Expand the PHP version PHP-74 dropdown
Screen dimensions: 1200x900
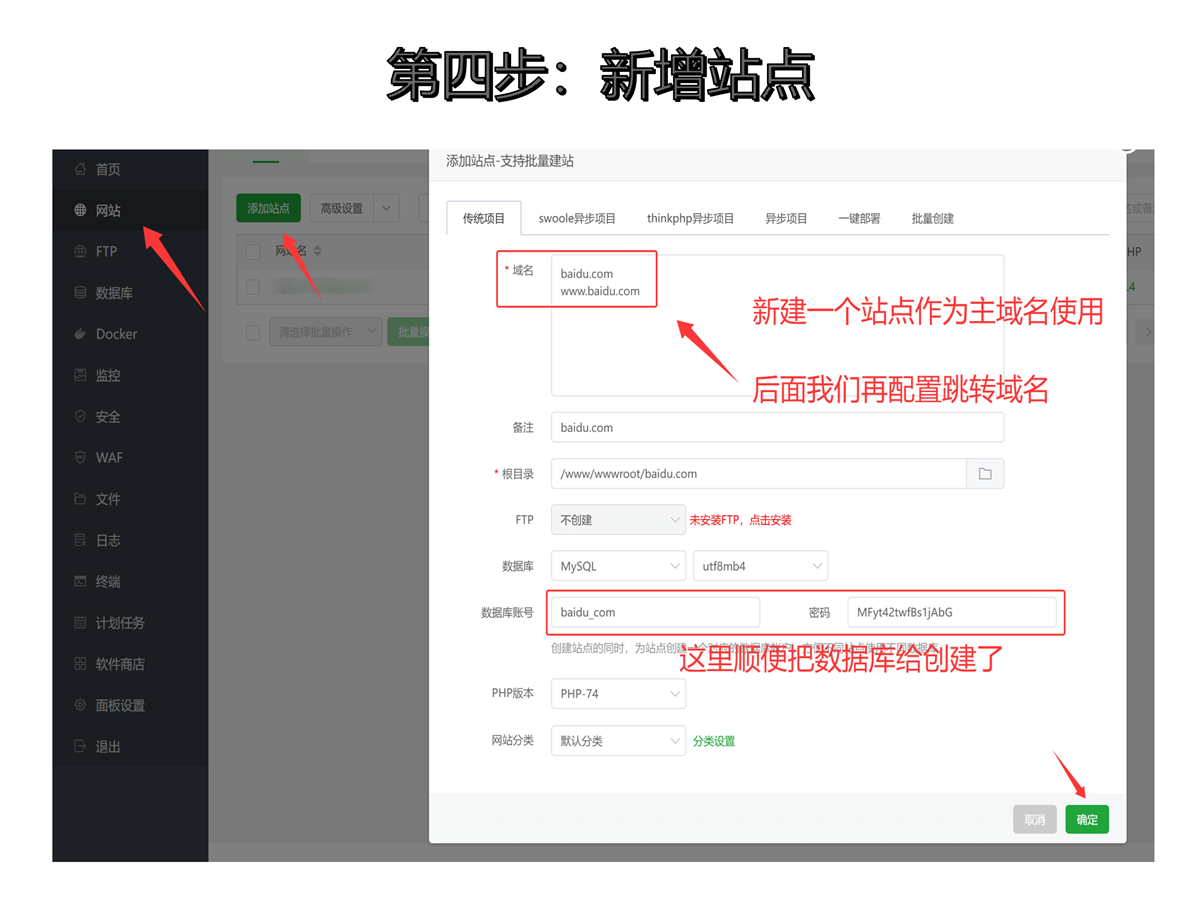click(618, 693)
